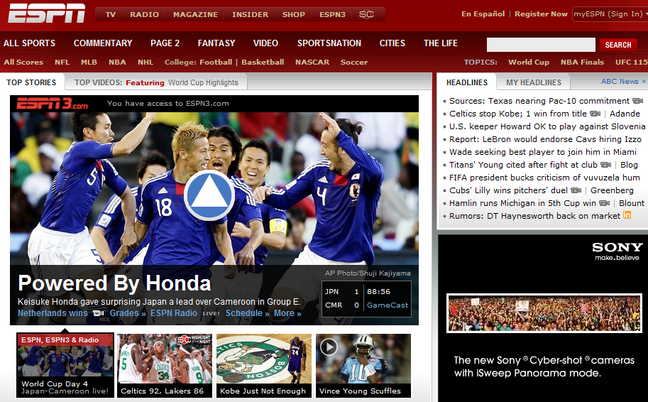Open FIFA president vuvuzela hum headline

click(x=544, y=178)
